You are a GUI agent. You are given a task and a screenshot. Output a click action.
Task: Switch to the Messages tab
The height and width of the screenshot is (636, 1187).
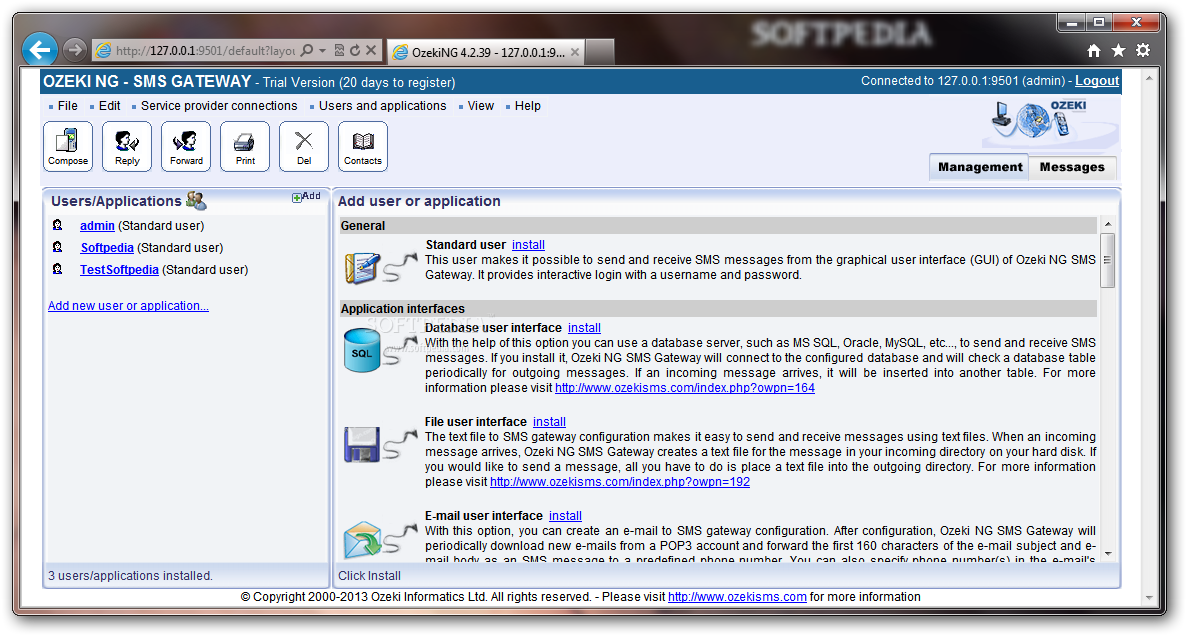coord(1072,167)
